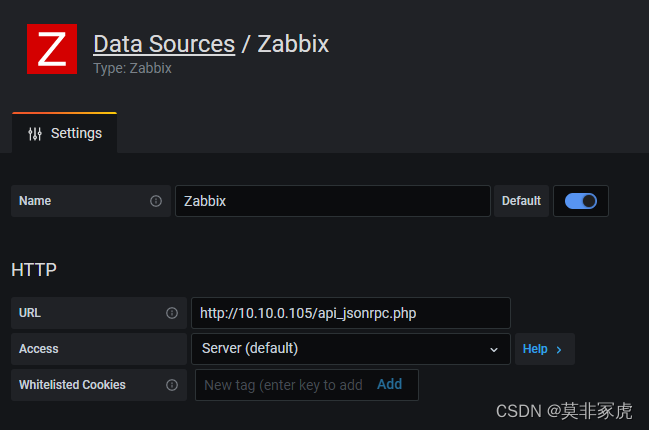Screen dimensions: 649x430
Task: Click the Name field label
Action: point(35,201)
